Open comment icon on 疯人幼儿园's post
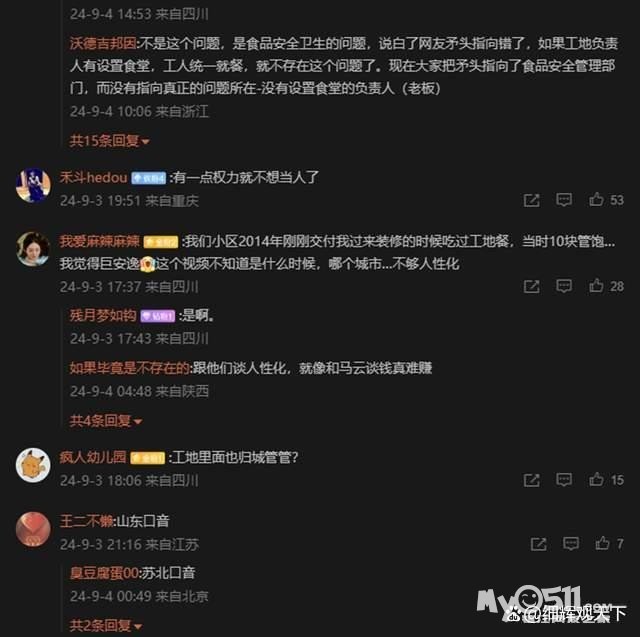640x637 pixels. point(564,480)
